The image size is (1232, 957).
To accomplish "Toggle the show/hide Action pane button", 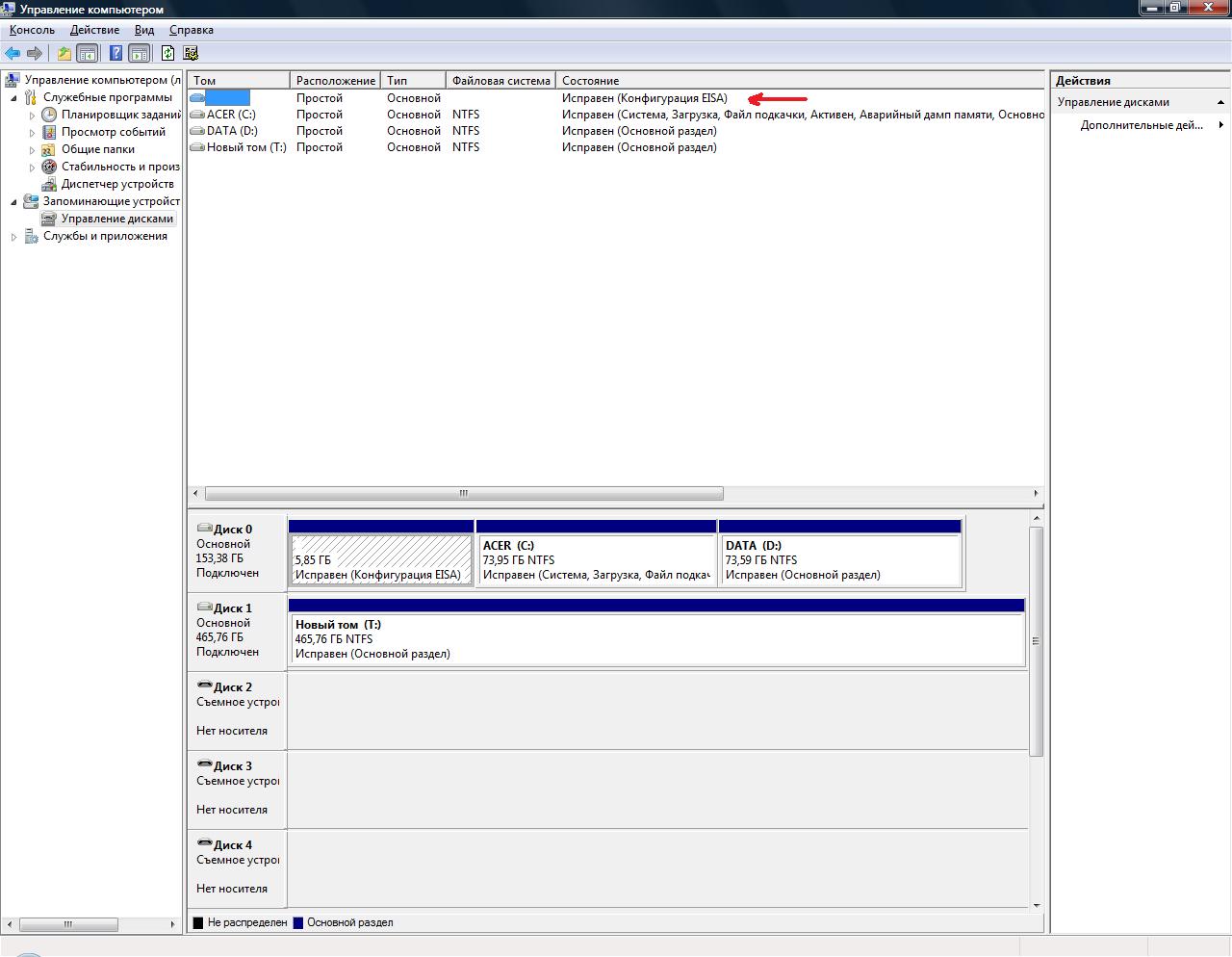I will click(140, 54).
